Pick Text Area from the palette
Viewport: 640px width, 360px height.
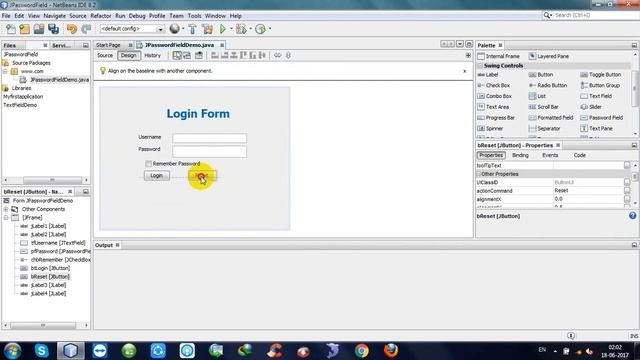[493, 107]
